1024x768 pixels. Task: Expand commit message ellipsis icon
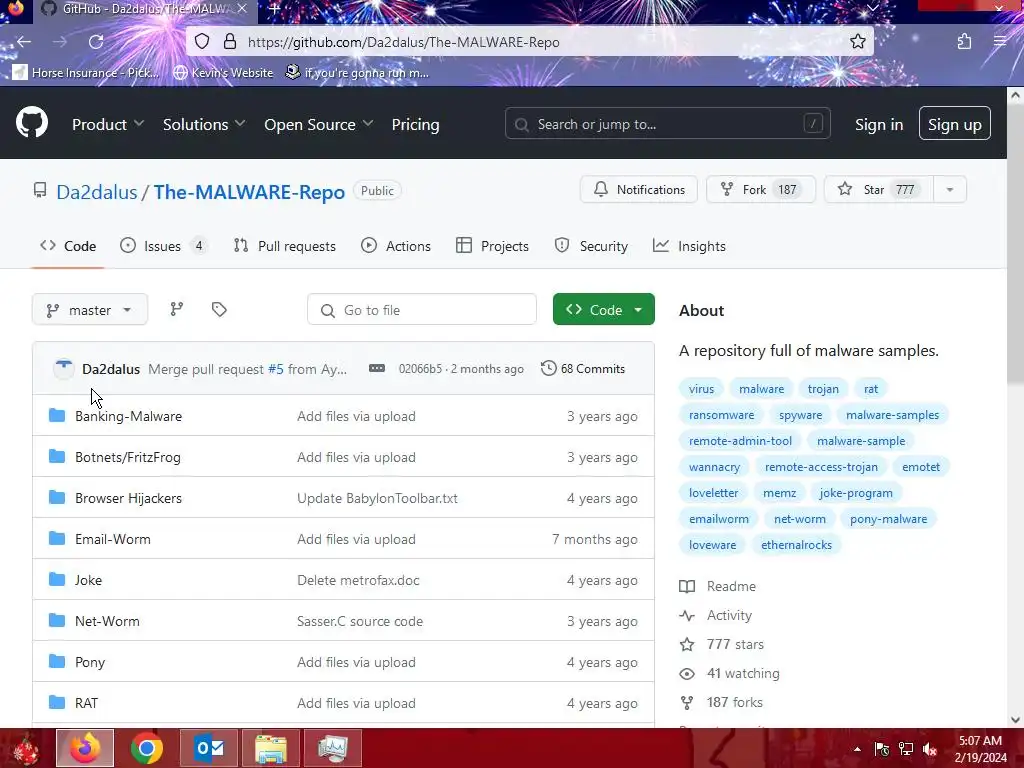[377, 368]
